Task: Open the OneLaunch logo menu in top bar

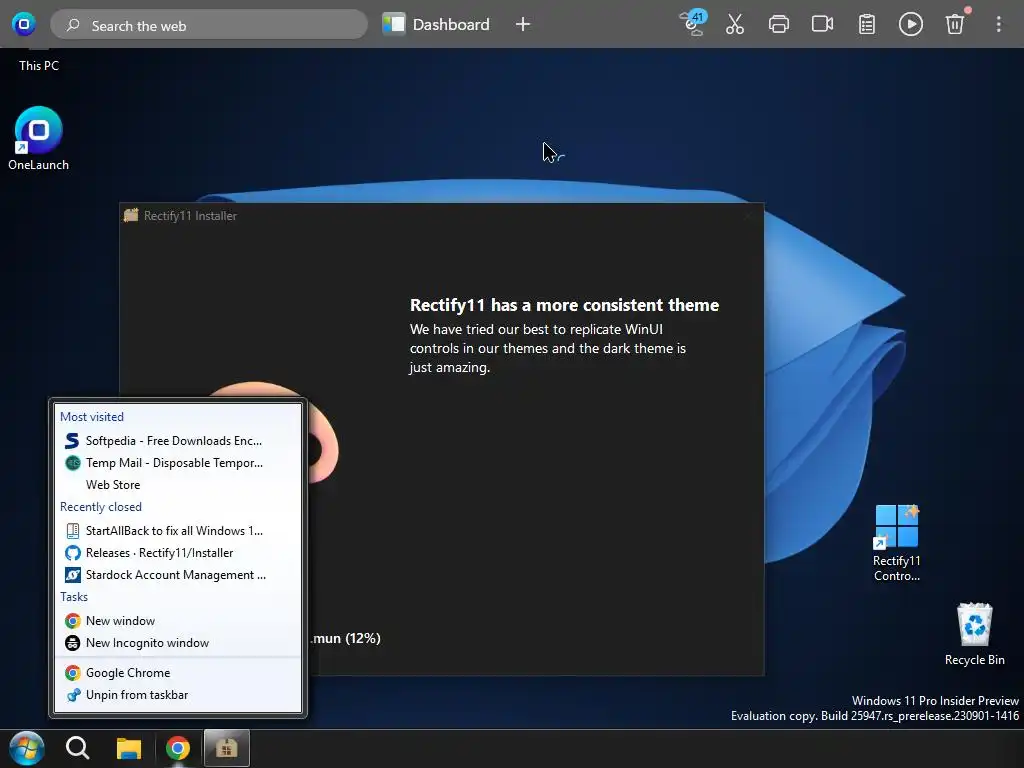Action: point(24,24)
